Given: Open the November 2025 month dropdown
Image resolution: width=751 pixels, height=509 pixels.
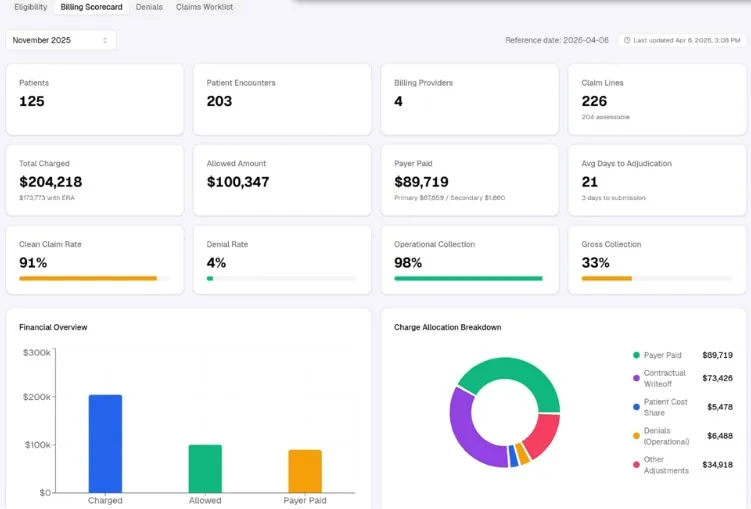Looking at the screenshot, I should tap(61, 40).
